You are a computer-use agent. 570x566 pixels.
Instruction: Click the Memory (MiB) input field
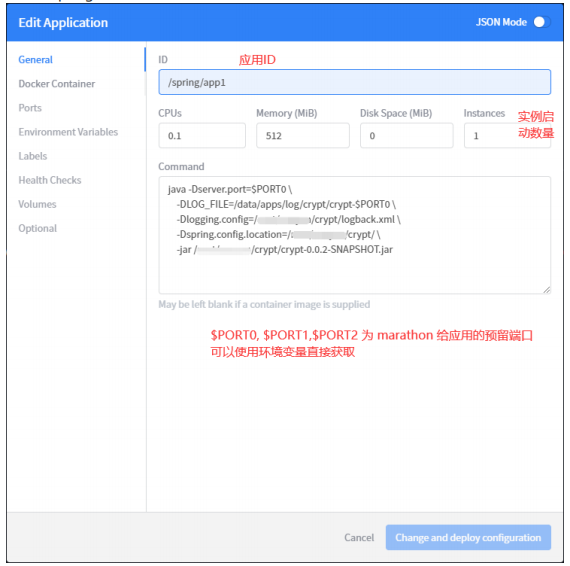click(303, 136)
